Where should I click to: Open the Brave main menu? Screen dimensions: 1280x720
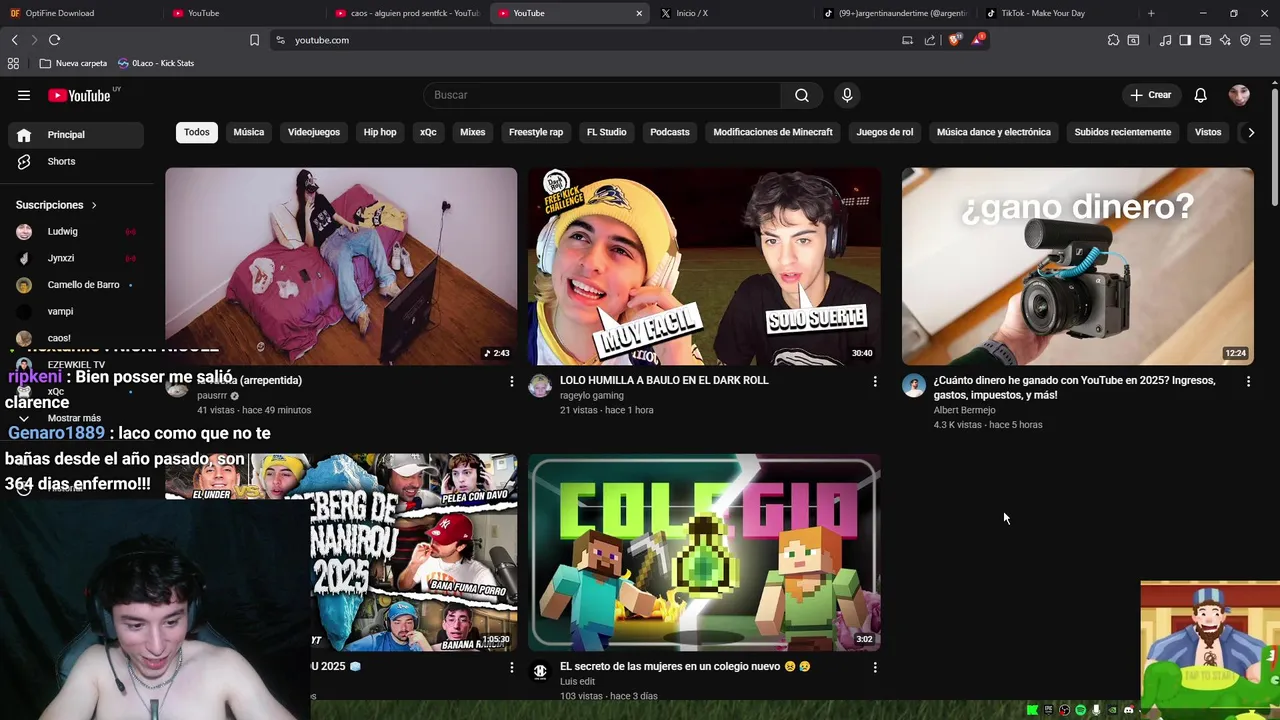tap(1265, 40)
